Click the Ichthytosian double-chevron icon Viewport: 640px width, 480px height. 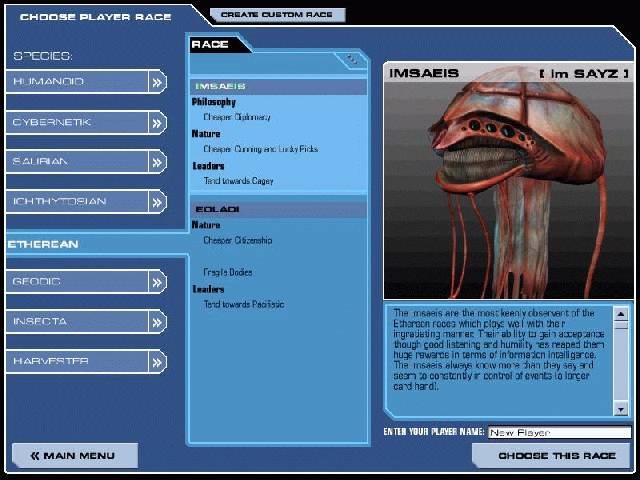(157, 202)
